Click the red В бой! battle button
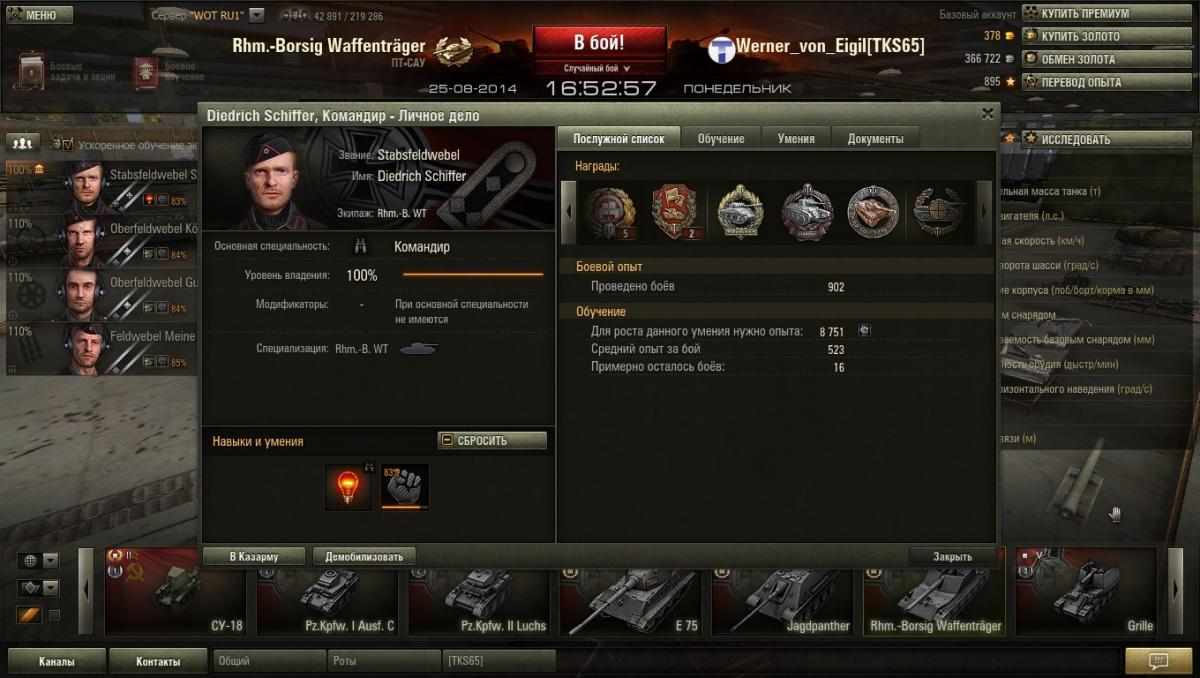Viewport: 1200px width, 678px height. point(599,43)
